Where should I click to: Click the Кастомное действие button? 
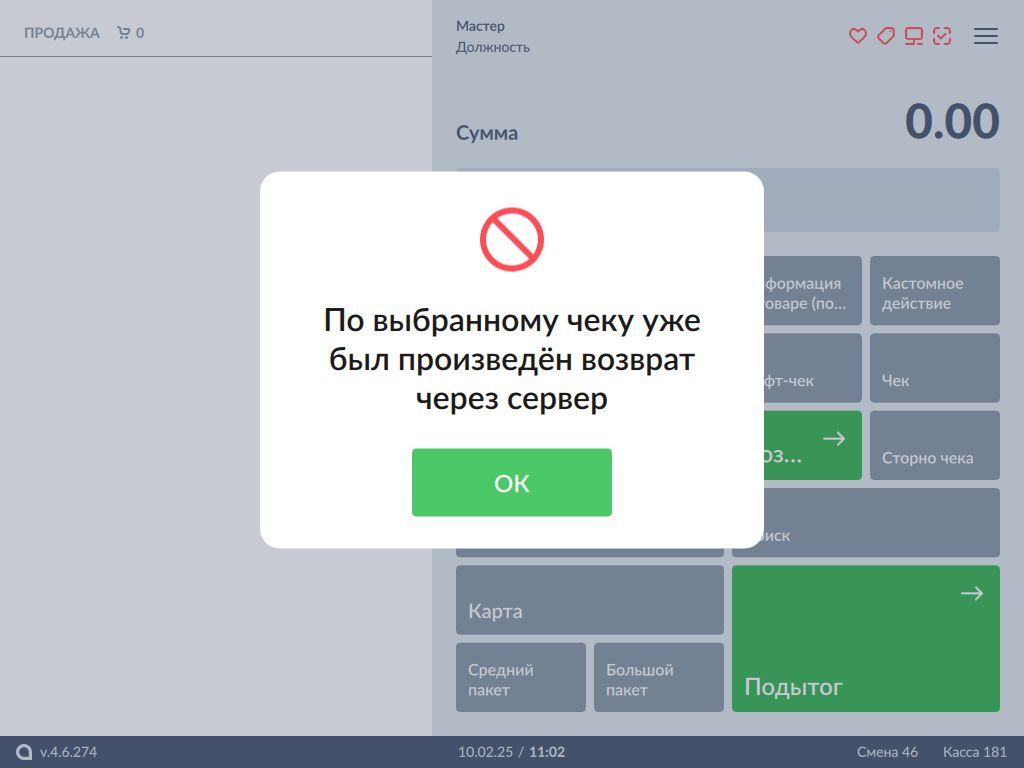(934, 291)
